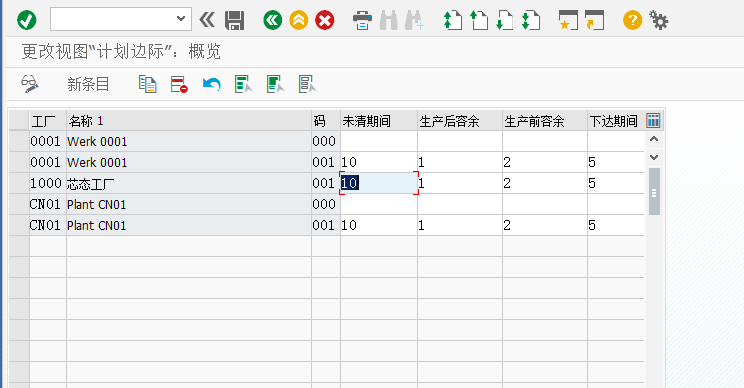Open table column settings icon

pyautogui.click(x=653, y=120)
